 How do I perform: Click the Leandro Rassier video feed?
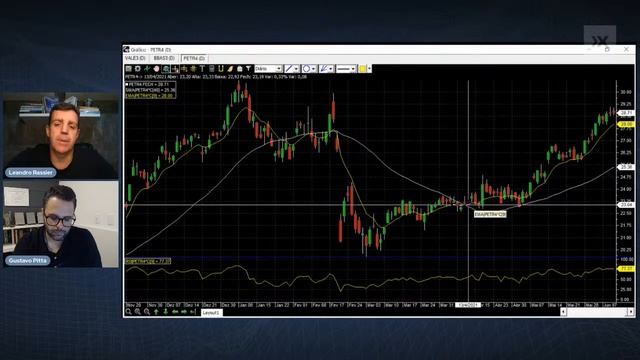(x=61, y=136)
